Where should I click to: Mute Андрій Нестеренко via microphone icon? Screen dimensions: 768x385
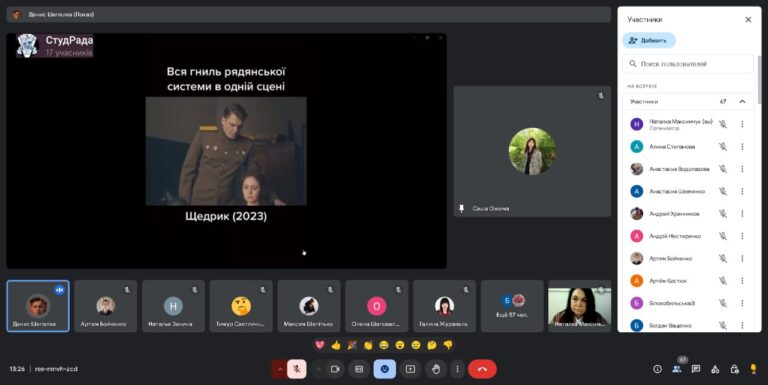[x=723, y=236]
